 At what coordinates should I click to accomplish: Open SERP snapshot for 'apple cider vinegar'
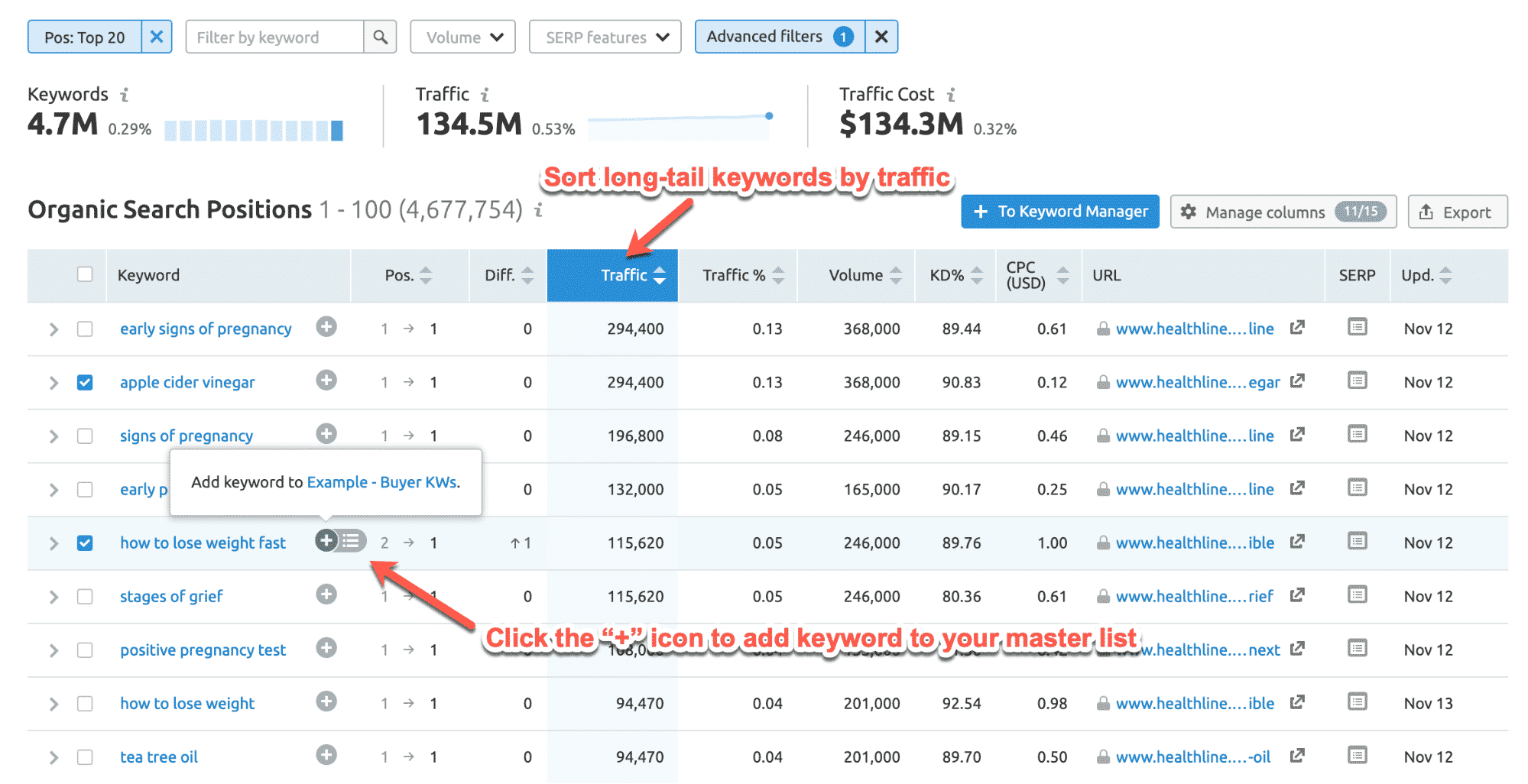pos(1357,381)
